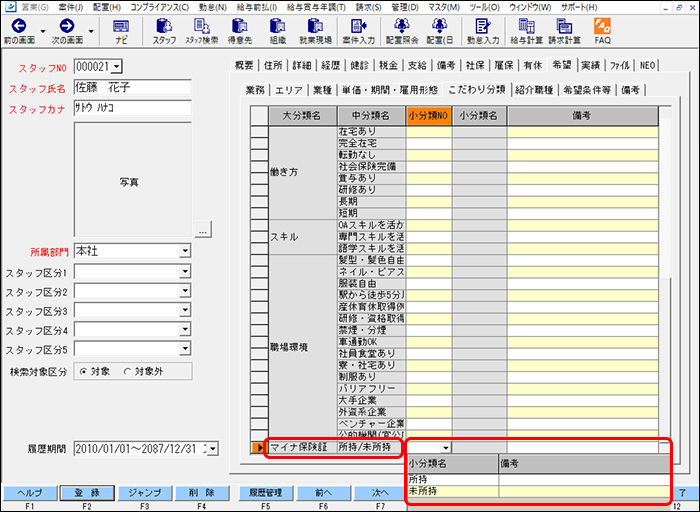Click the 削除 F4 button

202,493
